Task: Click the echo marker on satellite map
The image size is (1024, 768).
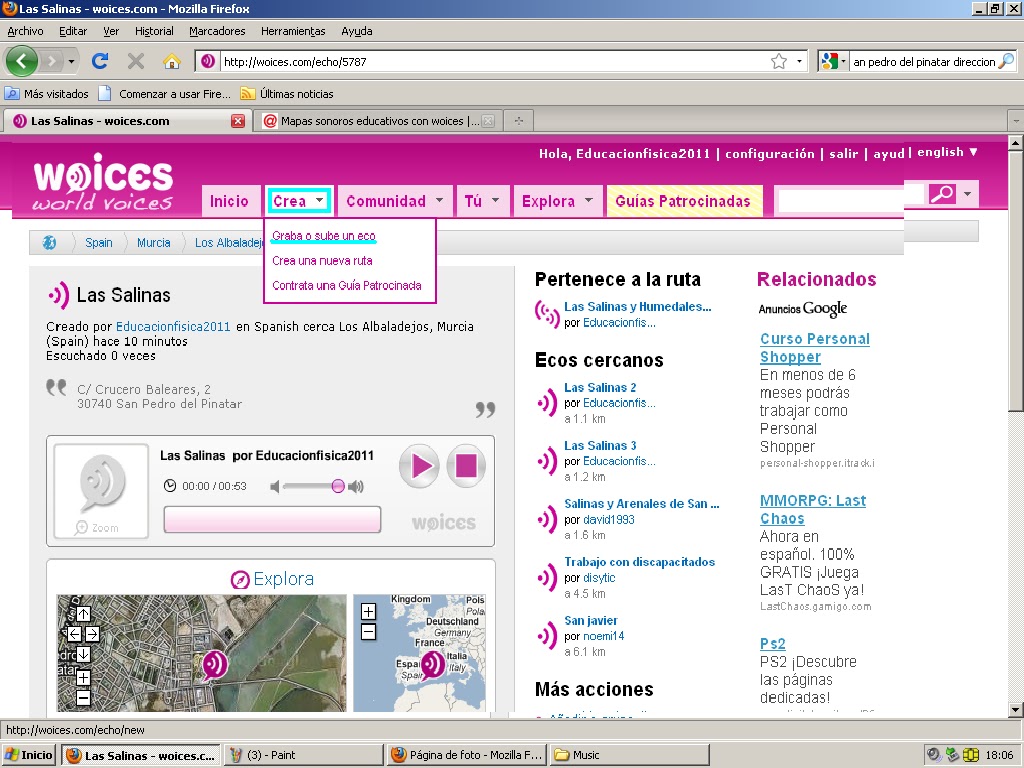Action: point(214,665)
